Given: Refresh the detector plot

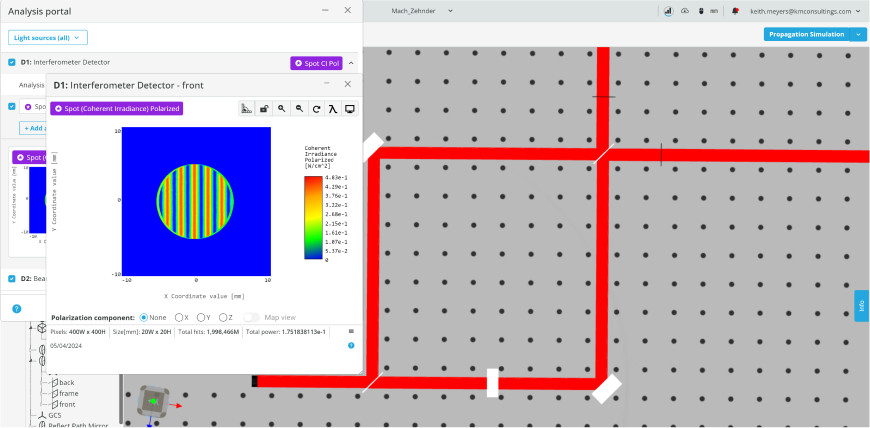Looking at the screenshot, I should coord(316,109).
